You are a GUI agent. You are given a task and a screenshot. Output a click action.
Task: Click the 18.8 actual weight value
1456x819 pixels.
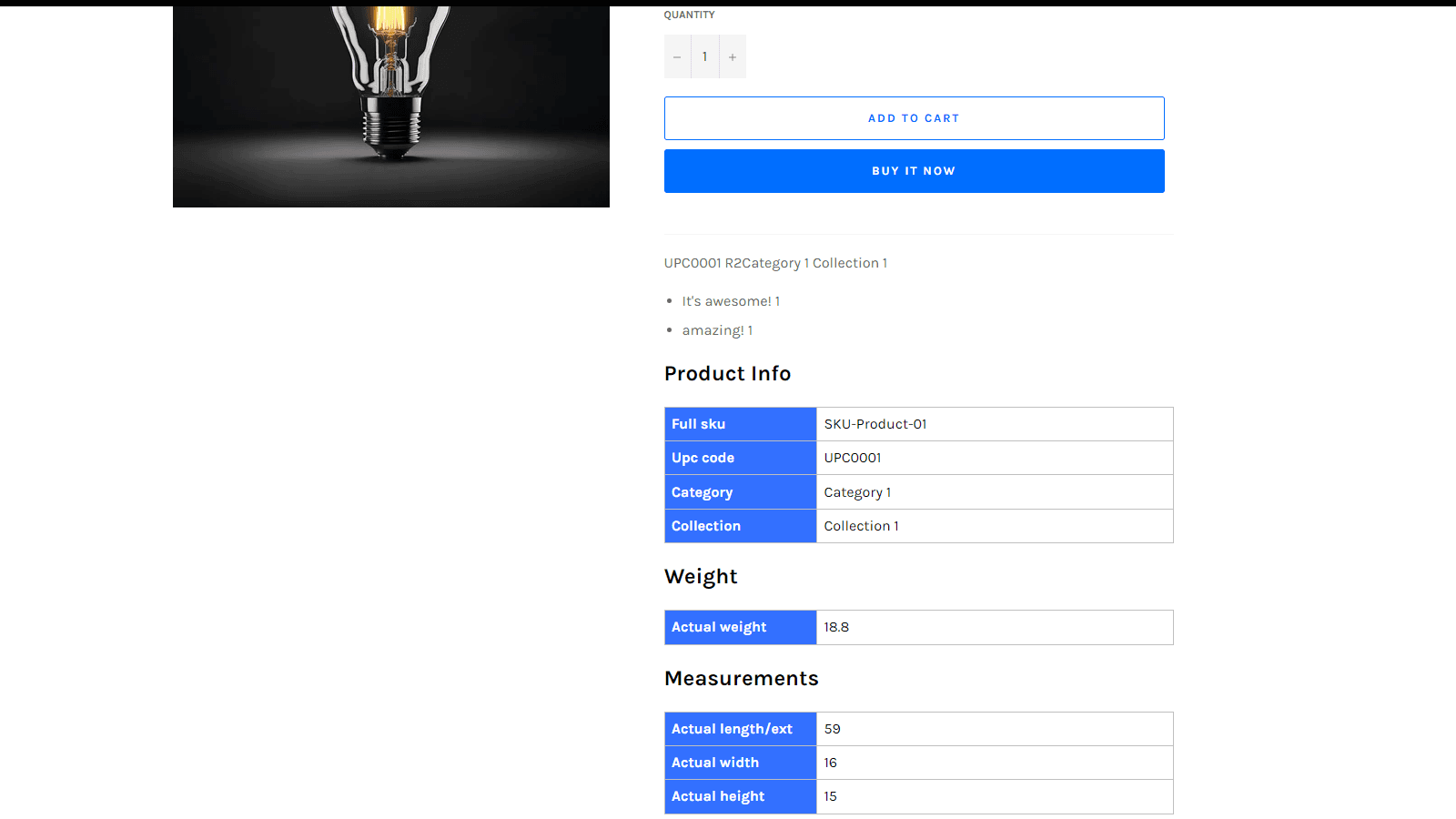pyautogui.click(x=836, y=627)
